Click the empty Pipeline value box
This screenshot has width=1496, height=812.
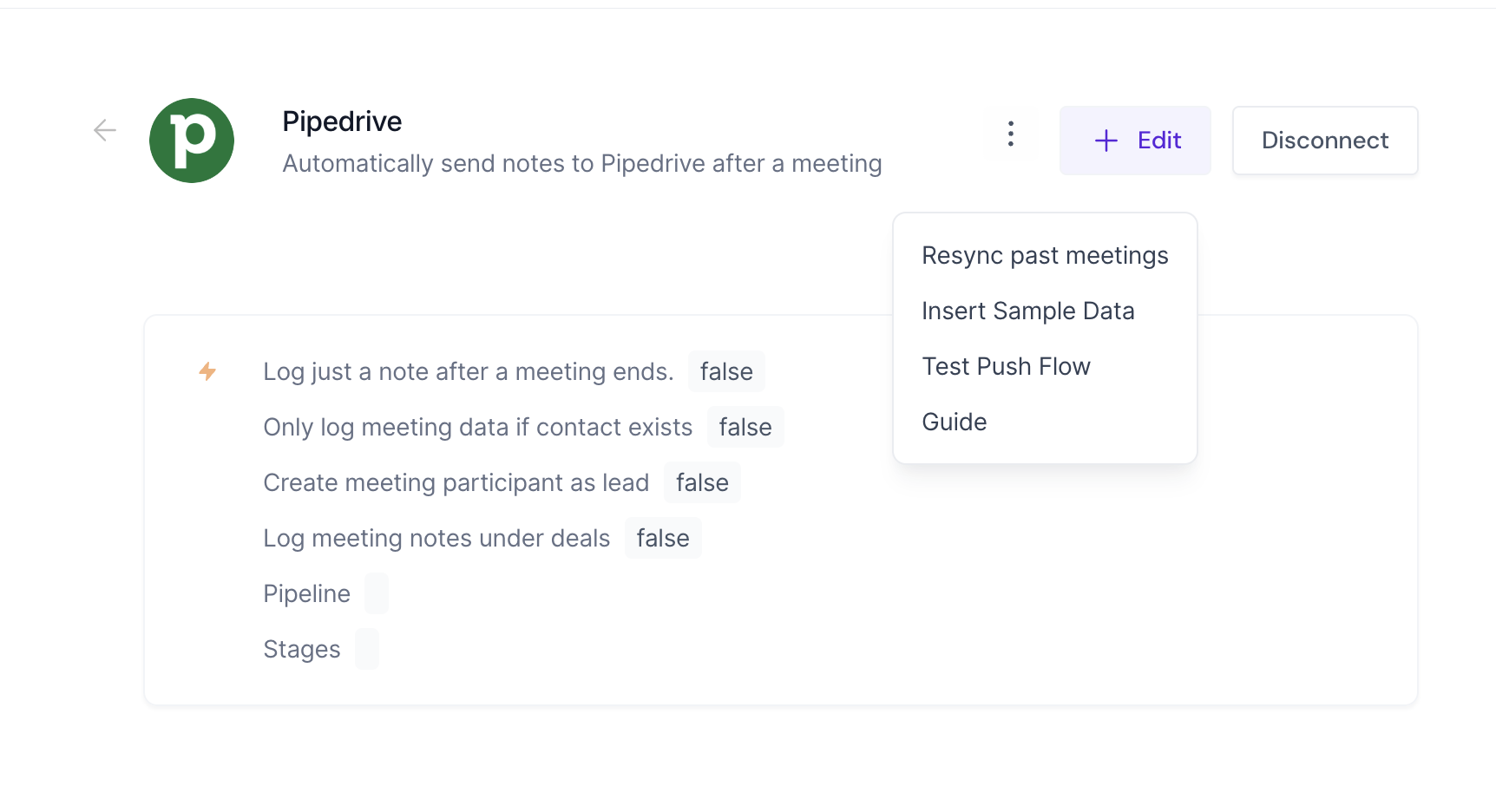click(377, 594)
